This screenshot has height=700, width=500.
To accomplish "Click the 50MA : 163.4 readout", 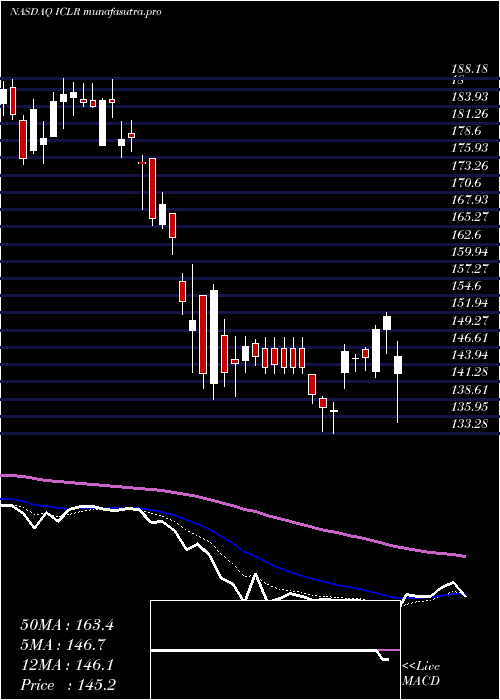I will [67, 625].
